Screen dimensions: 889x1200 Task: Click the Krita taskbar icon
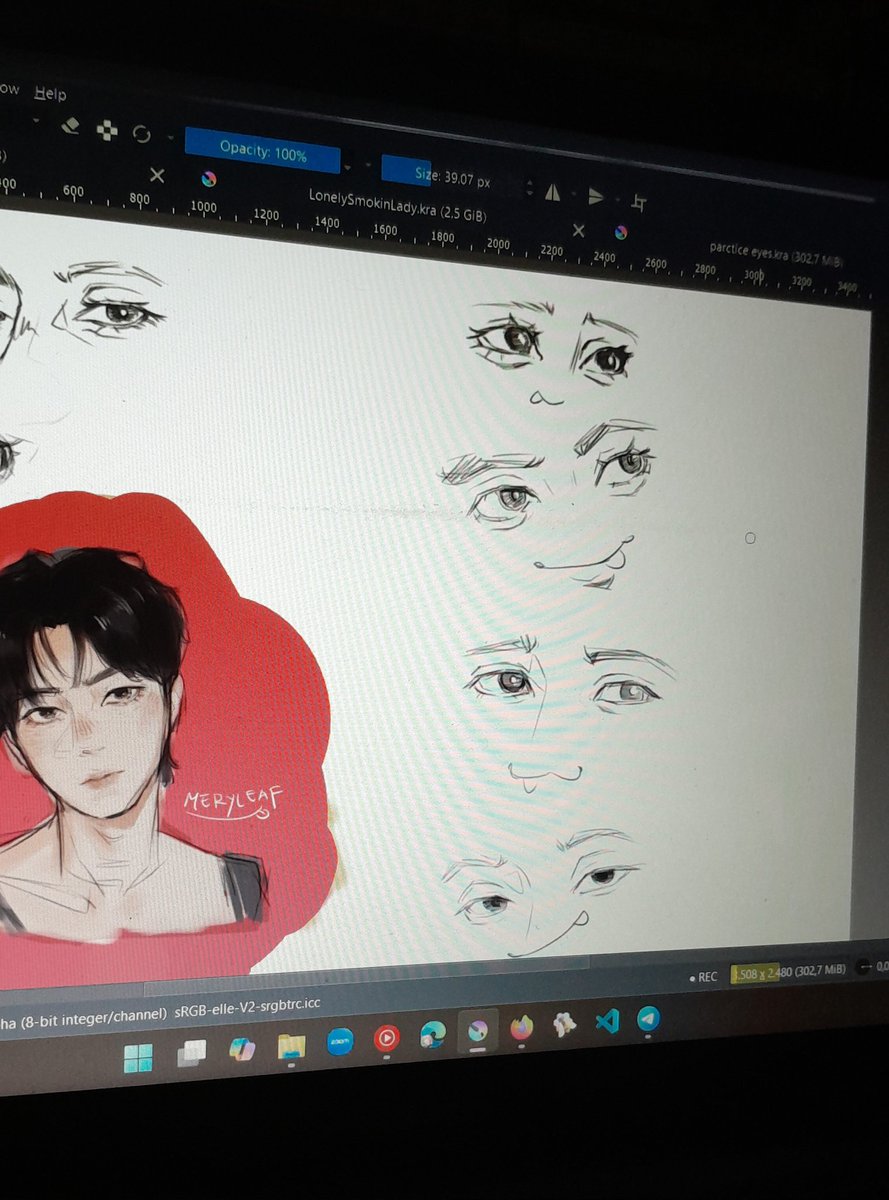click(478, 1030)
